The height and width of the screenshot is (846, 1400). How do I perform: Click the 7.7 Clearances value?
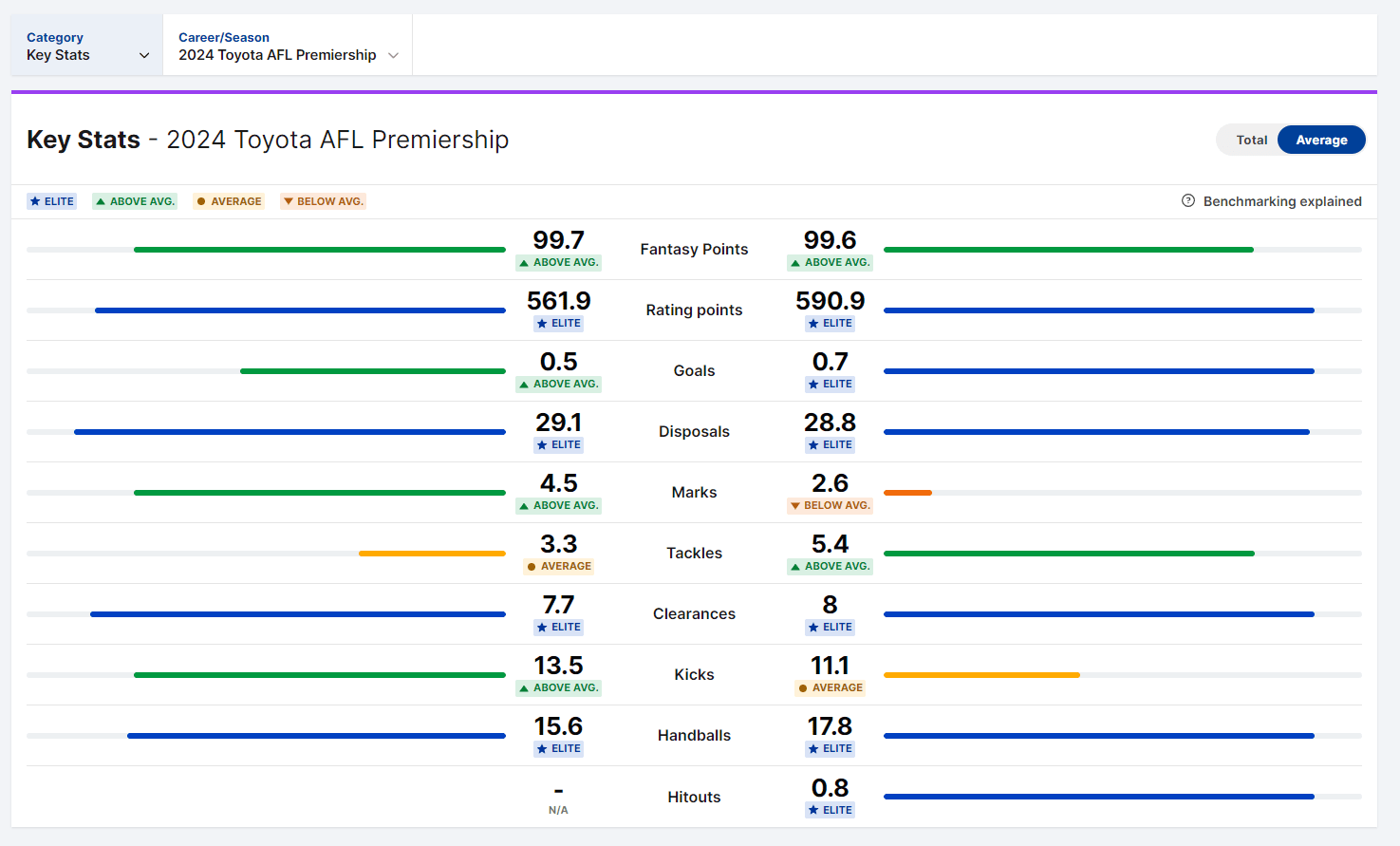click(x=558, y=605)
